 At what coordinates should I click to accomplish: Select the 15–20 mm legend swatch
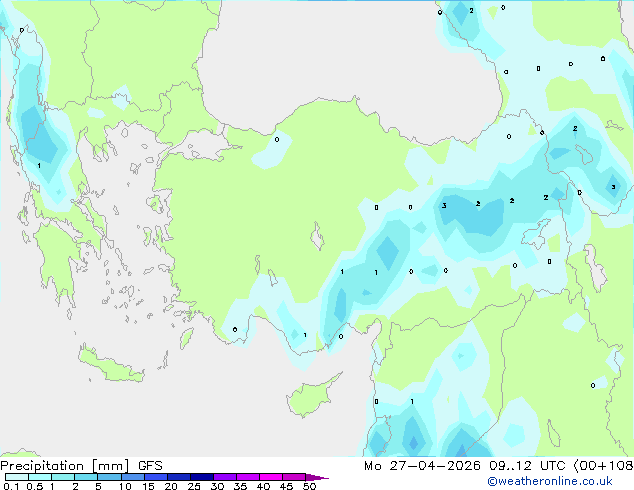156,477
